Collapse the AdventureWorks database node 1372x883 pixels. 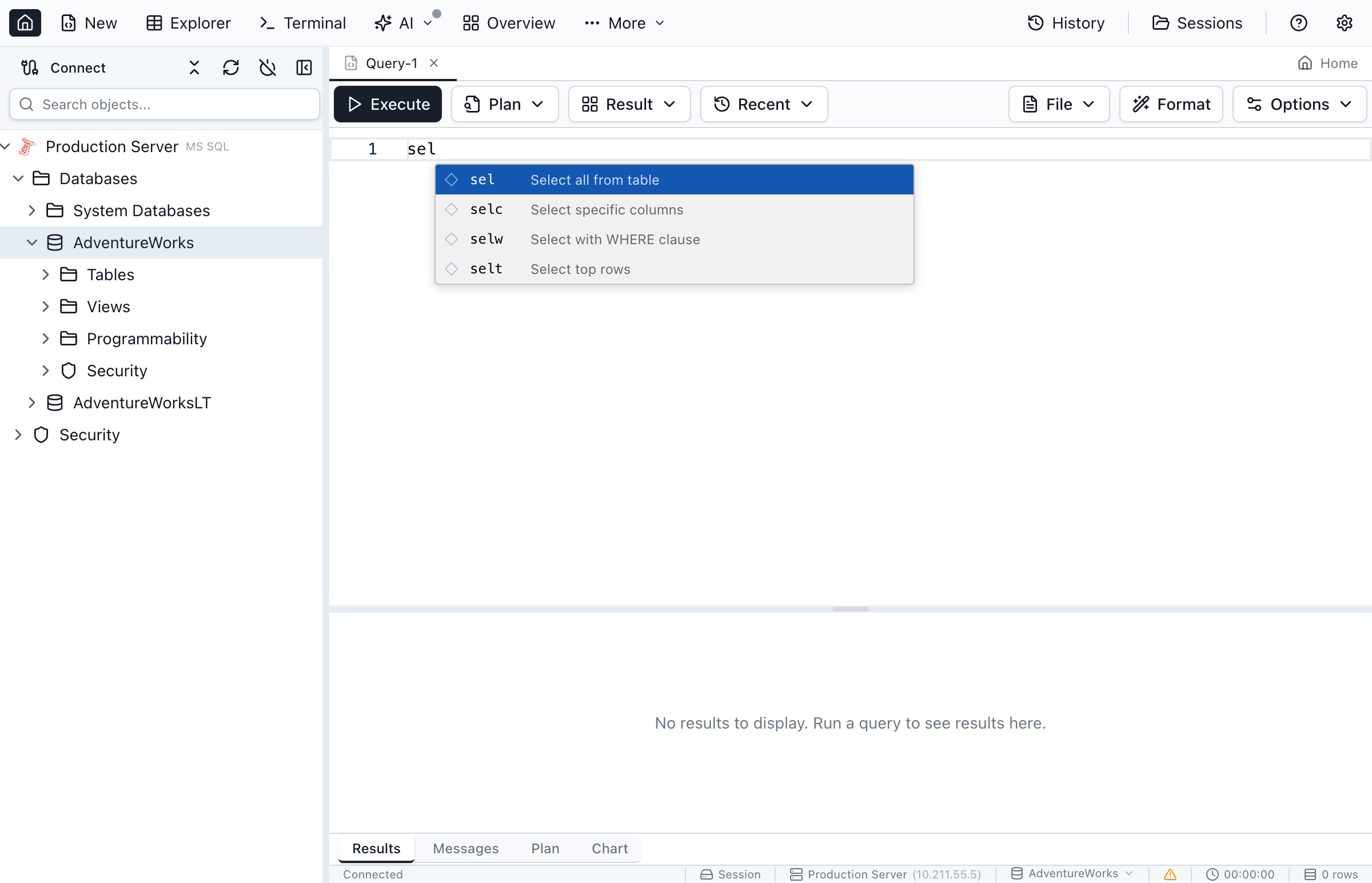(32, 242)
